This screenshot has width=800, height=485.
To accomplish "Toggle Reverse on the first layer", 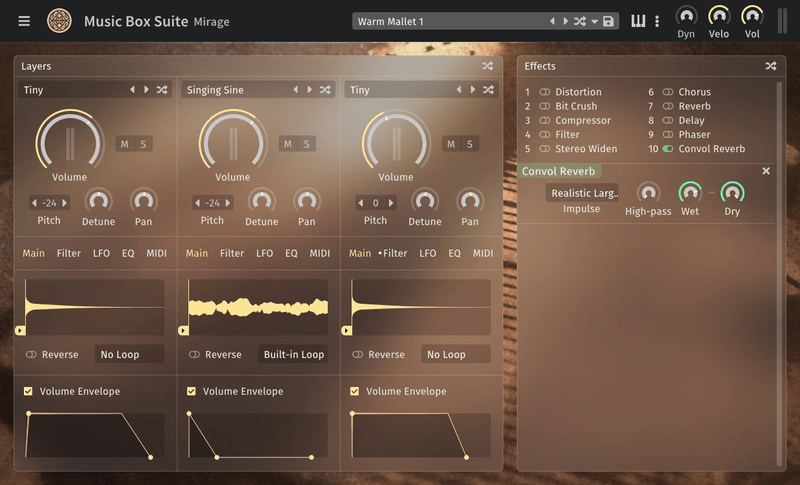I will pos(31,354).
